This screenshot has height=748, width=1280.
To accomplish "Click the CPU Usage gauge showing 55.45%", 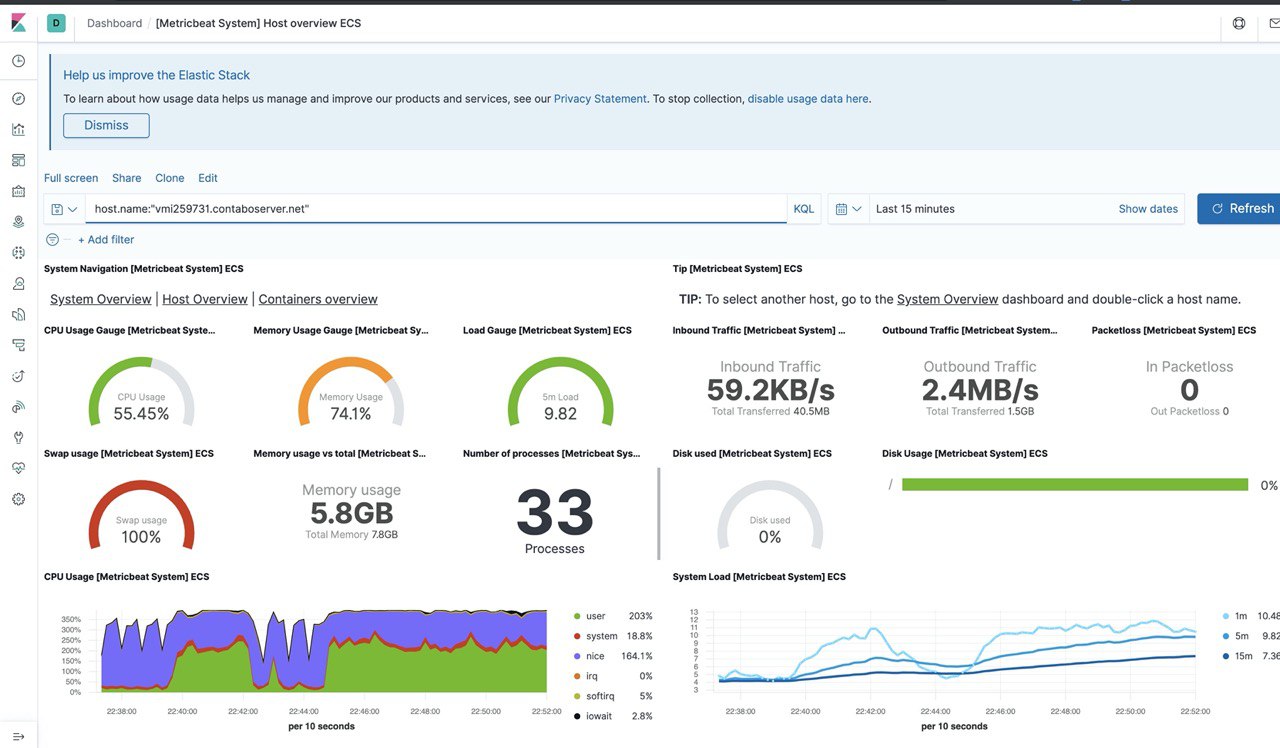I will (141, 390).
